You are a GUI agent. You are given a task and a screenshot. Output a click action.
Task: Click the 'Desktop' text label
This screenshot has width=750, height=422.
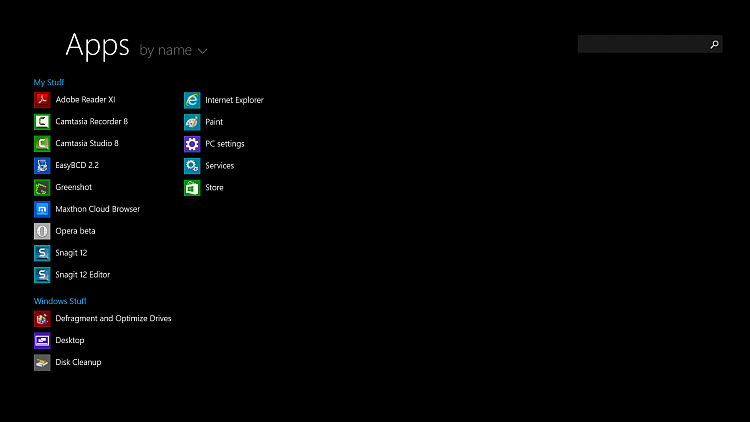[70, 340]
